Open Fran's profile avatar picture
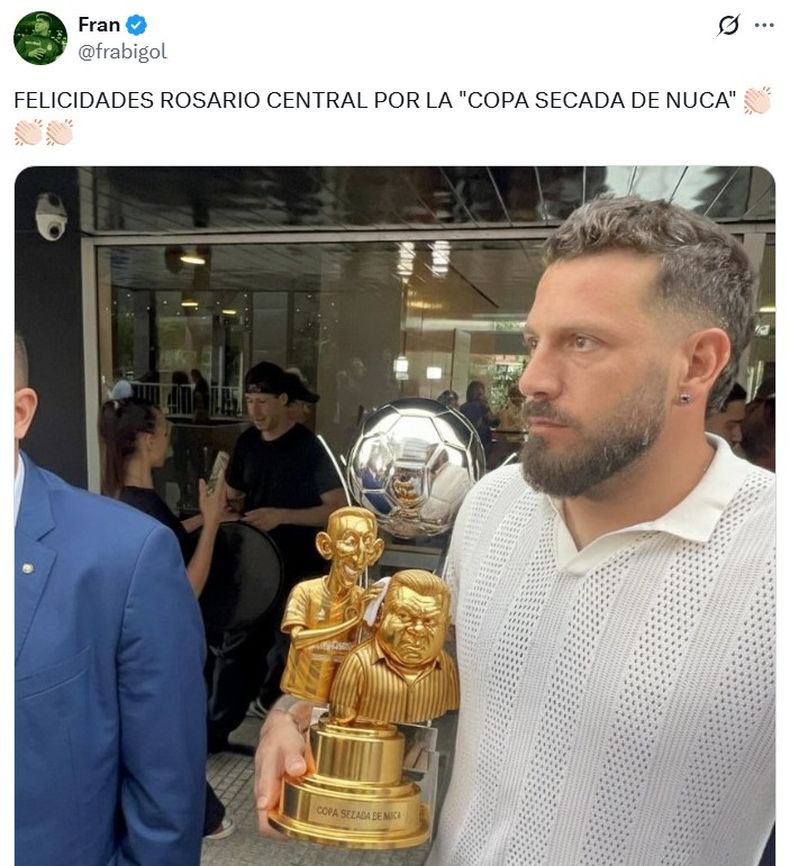Screen dimensions: 790x866 coord(40,38)
